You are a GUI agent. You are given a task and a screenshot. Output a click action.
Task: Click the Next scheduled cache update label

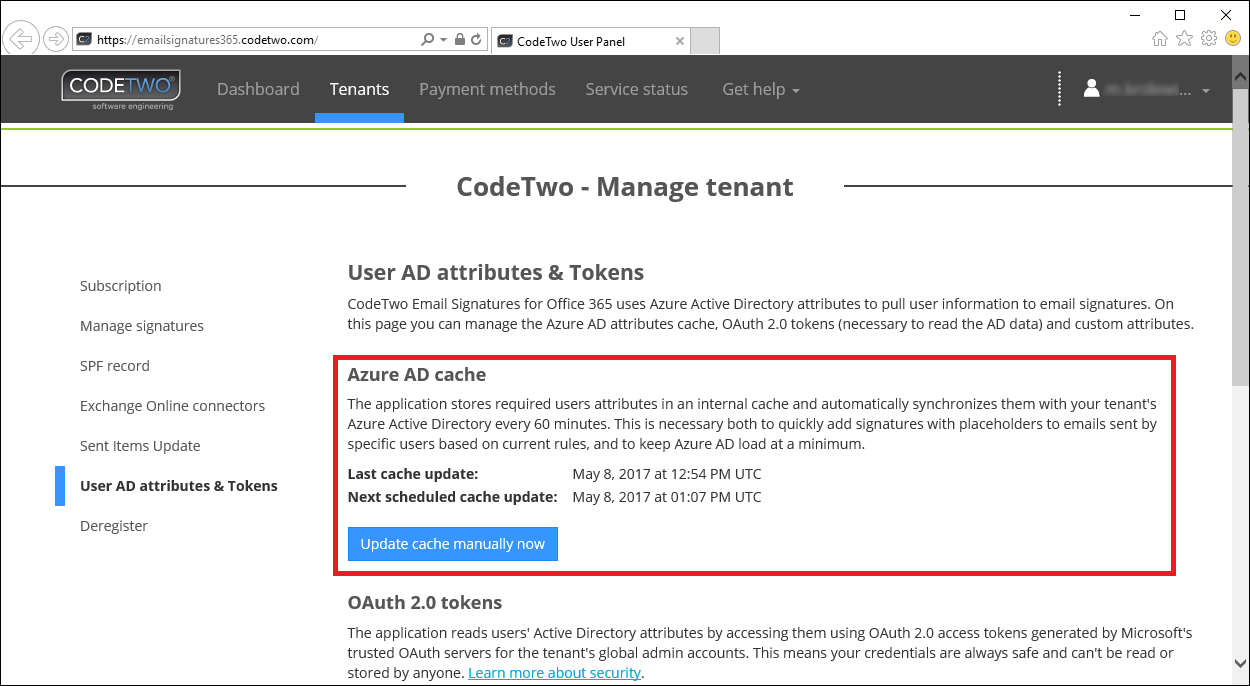[452, 497]
